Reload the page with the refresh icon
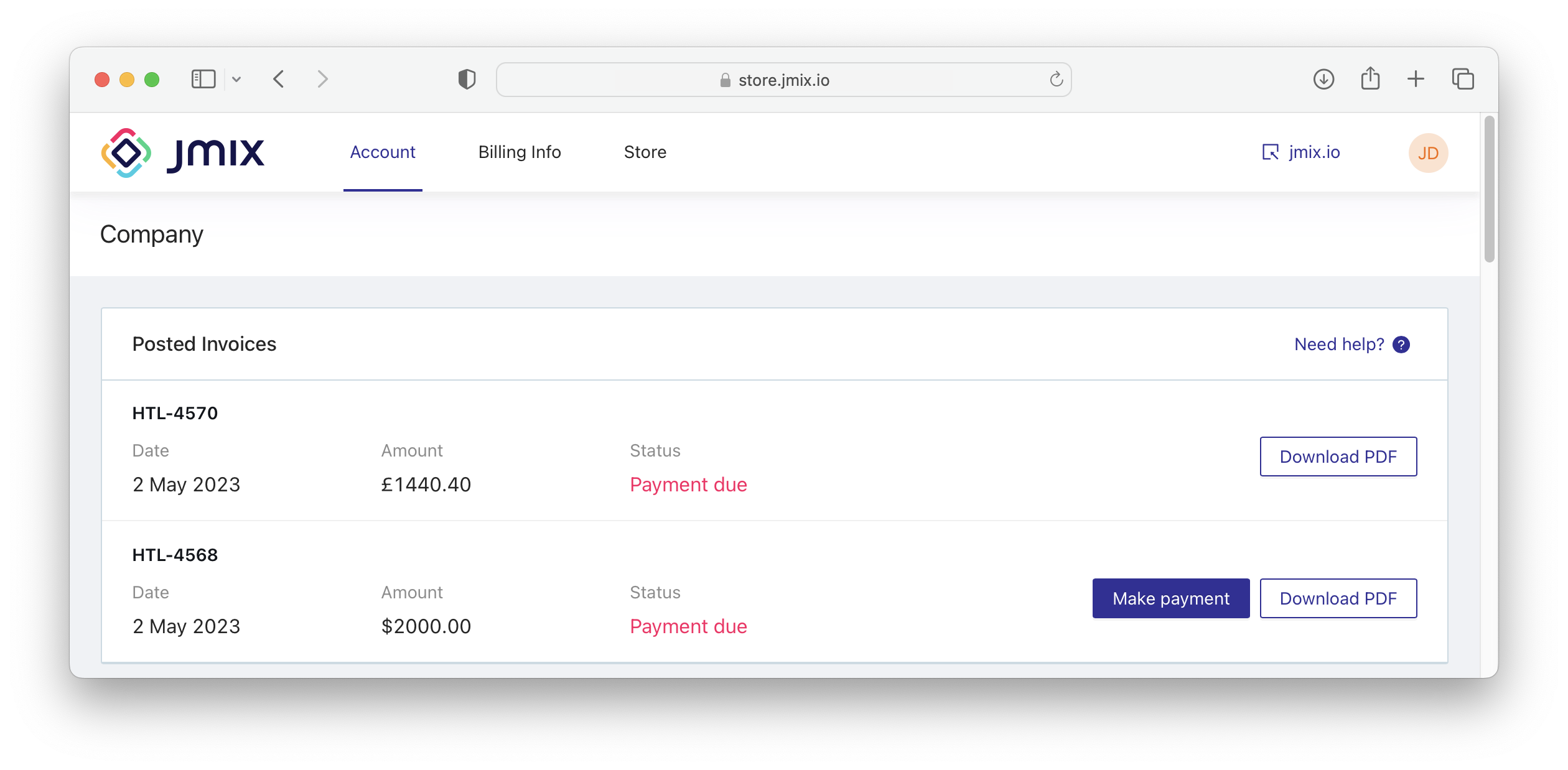1568x770 pixels. coord(1056,80)
